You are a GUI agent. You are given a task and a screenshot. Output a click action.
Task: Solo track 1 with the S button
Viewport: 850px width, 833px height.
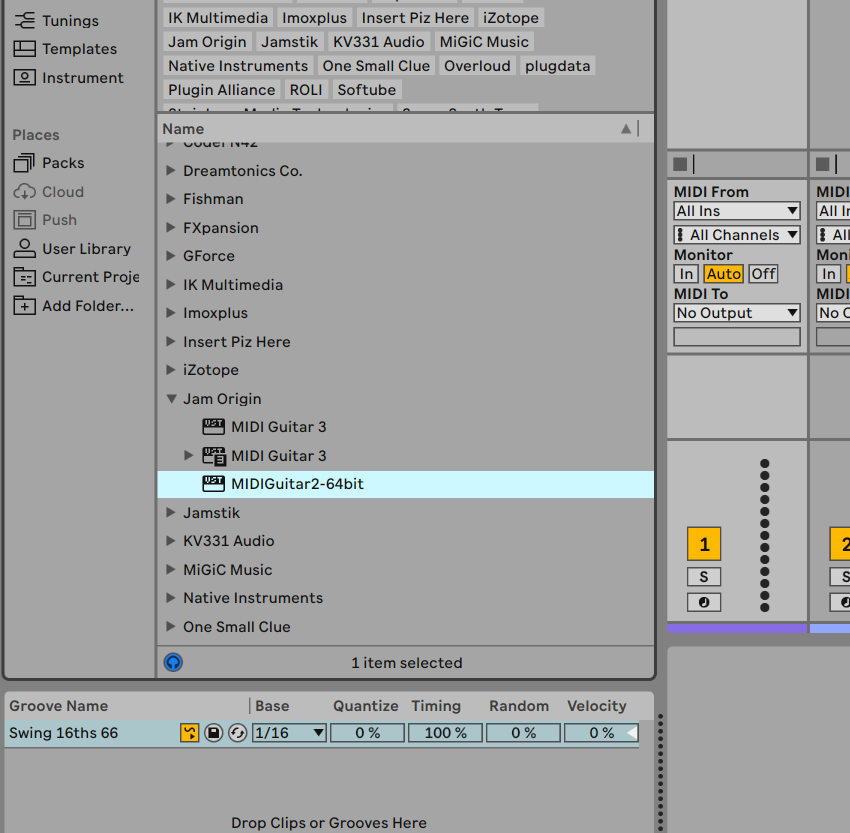click(704, 577)
